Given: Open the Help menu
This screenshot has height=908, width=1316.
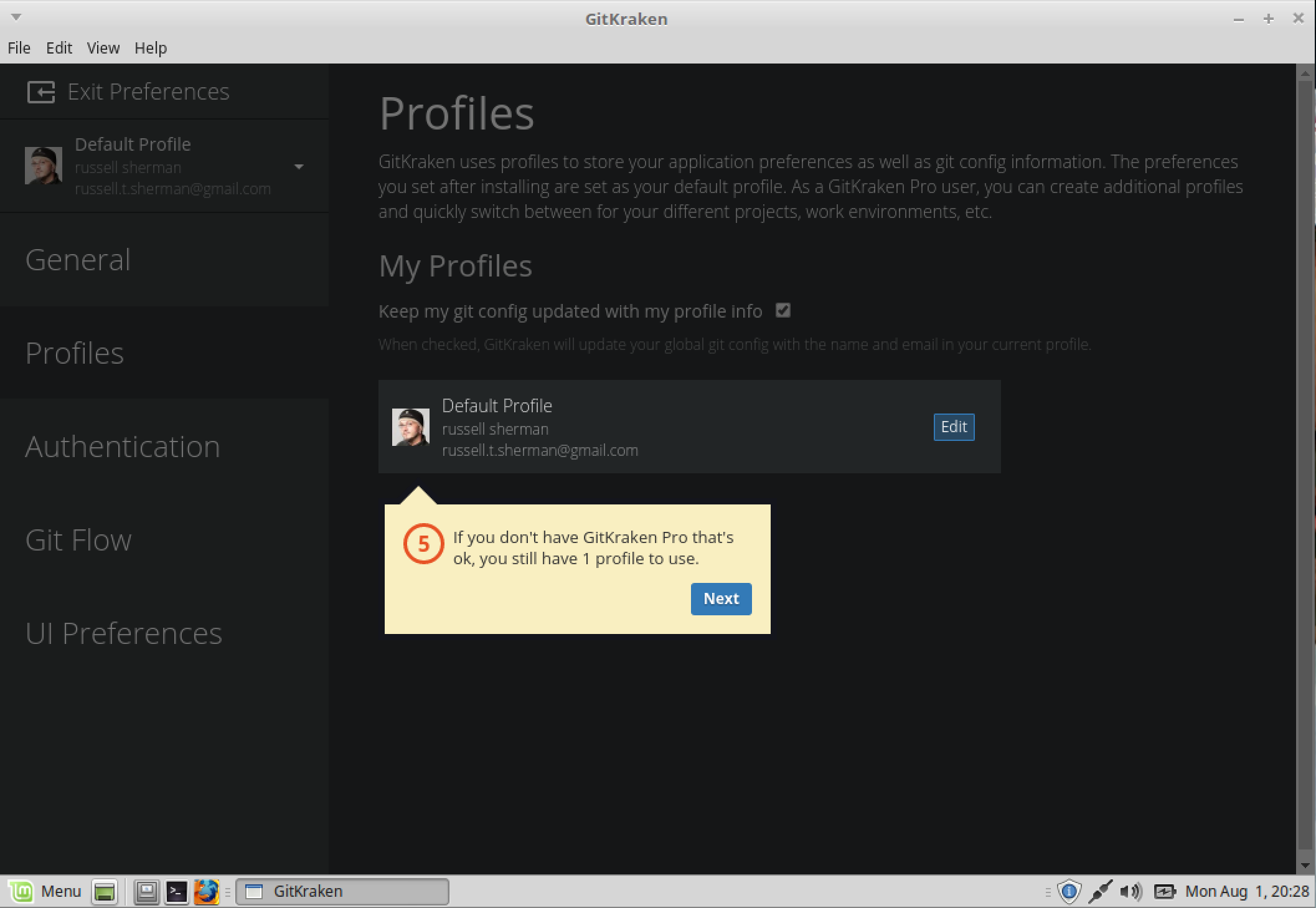Looking at the screenshot, I should point(151,48).
